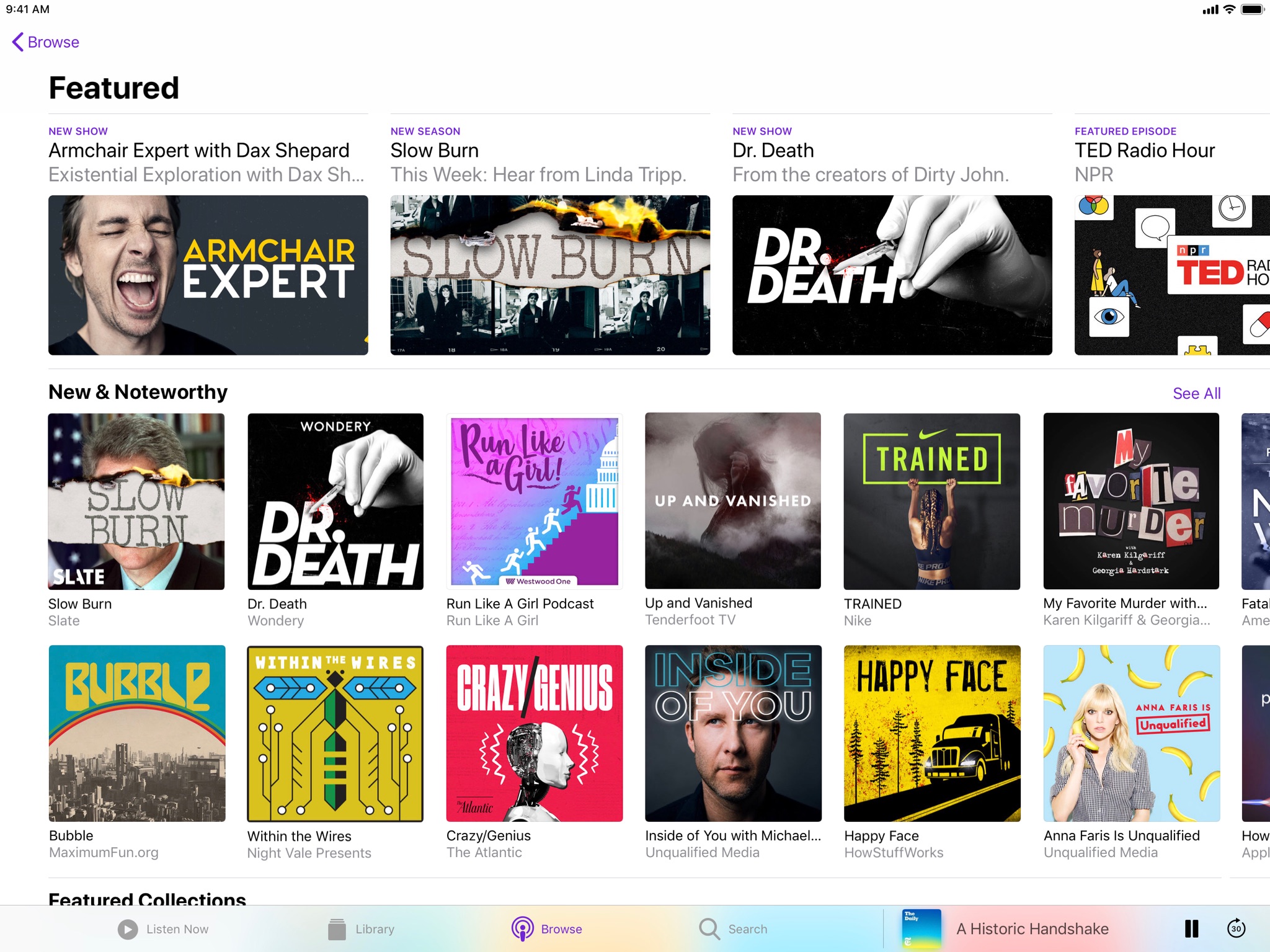Tap the HowStuffWorks publisher name
Image resolution: width=1270 pixels, height=952 pixels.
tap(894, 852)
